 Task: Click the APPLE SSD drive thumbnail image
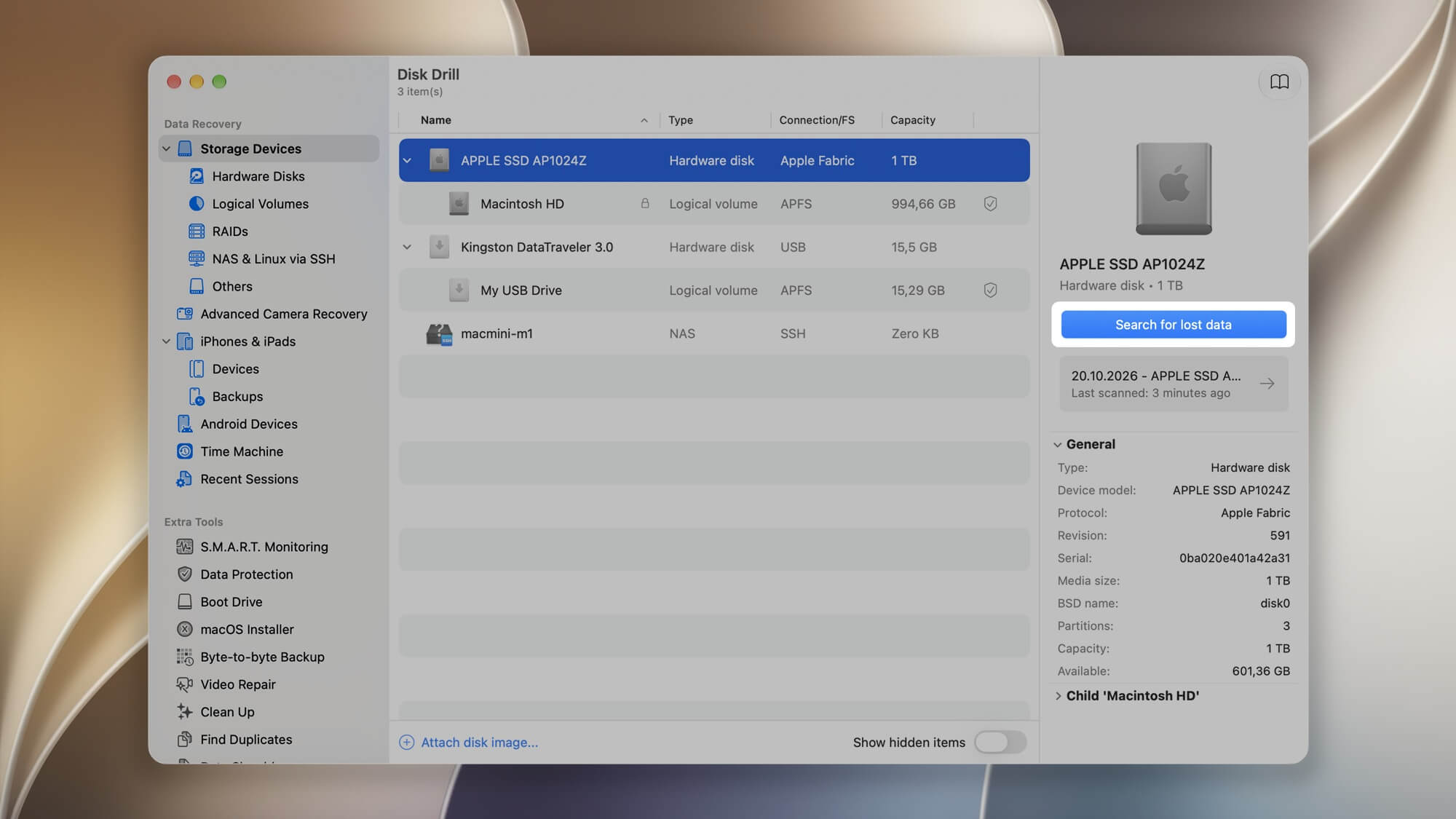[x=1174, y=189]
